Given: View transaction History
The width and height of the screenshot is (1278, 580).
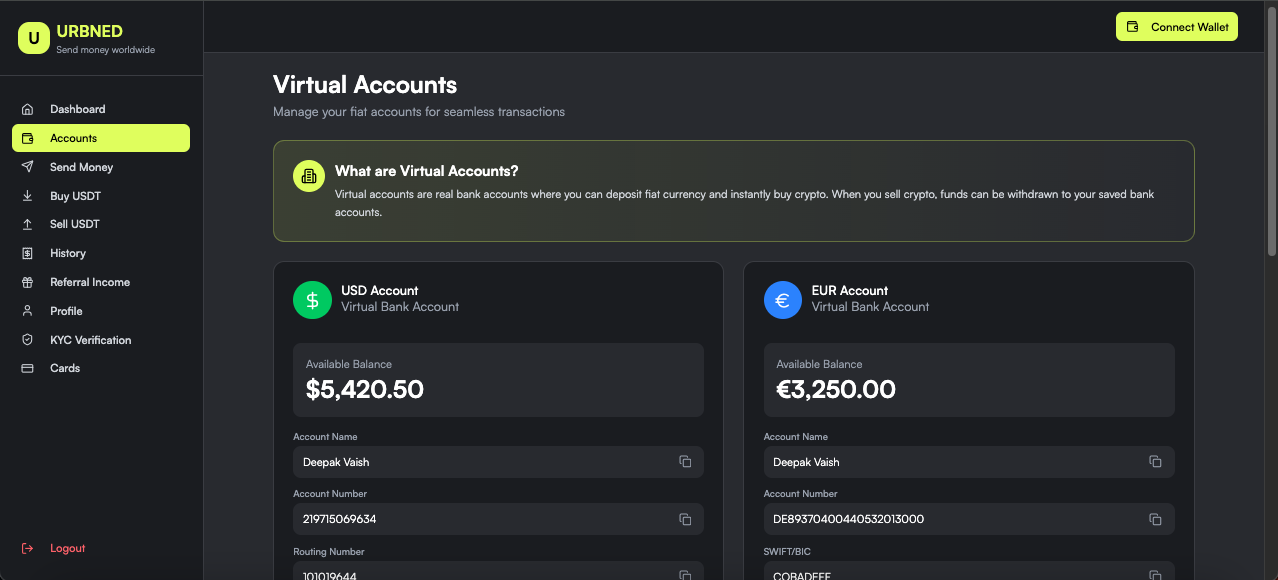Looking at the screenshot, I should [x=68, y=253].
